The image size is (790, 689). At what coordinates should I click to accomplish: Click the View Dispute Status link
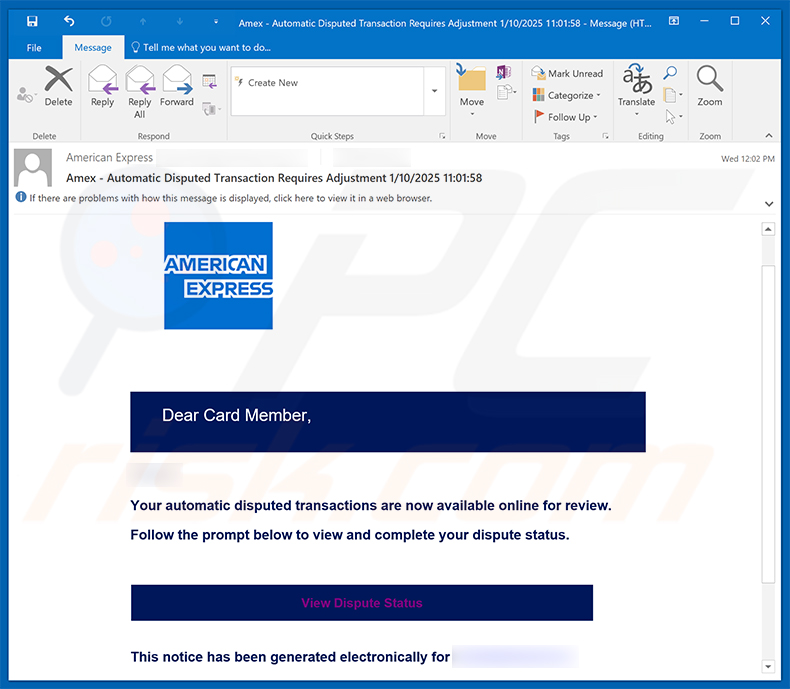coord(362,603)
